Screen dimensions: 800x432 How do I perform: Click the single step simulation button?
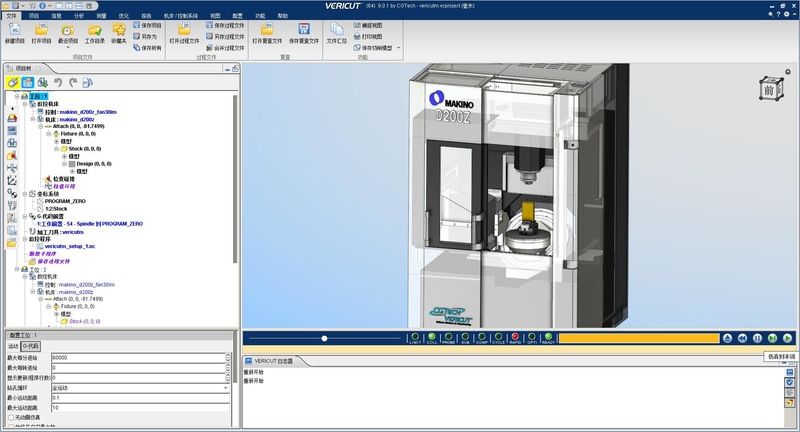(772, 338)
